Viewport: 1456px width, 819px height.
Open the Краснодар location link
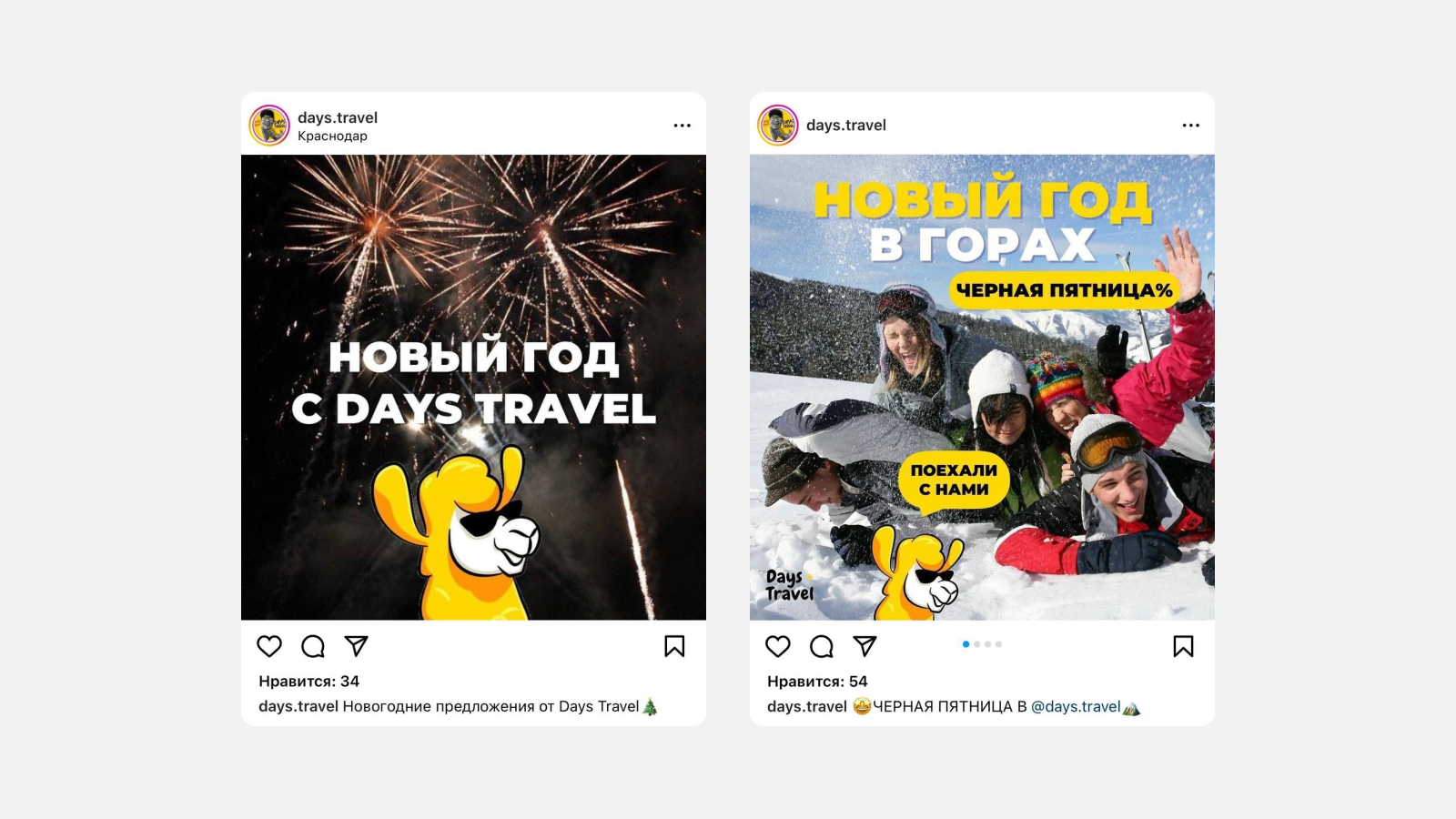[x=332, y=136]
